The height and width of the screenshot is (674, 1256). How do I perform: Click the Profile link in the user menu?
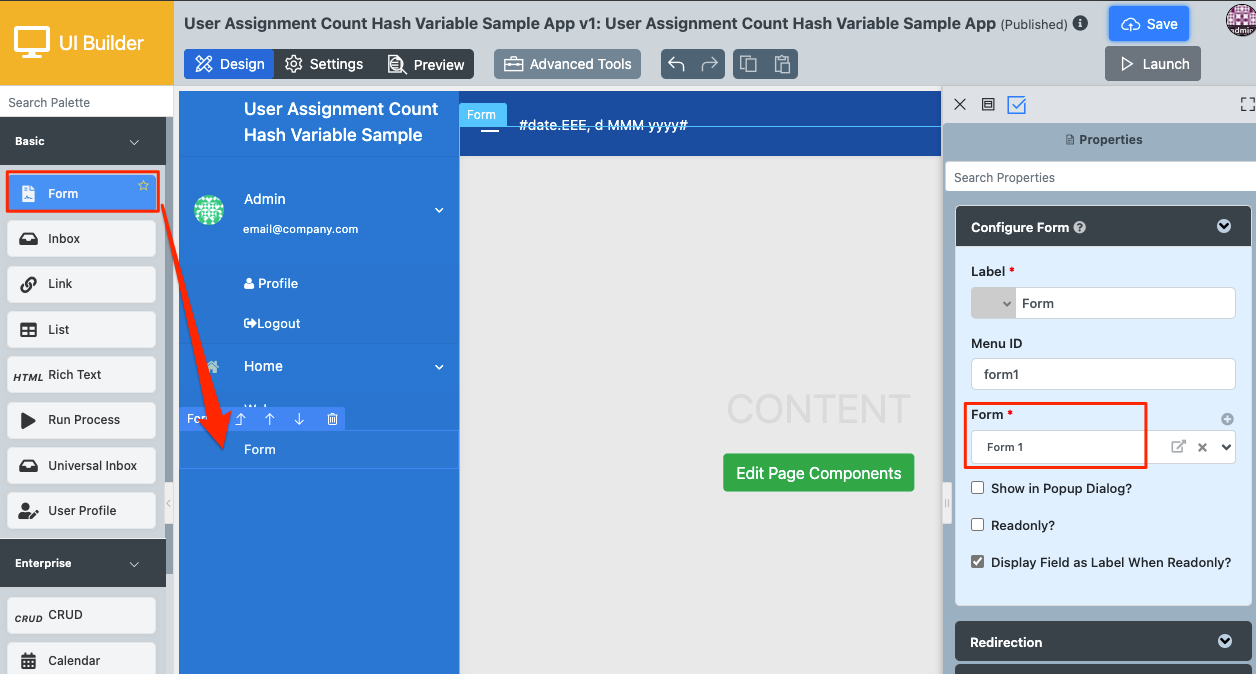271,283
